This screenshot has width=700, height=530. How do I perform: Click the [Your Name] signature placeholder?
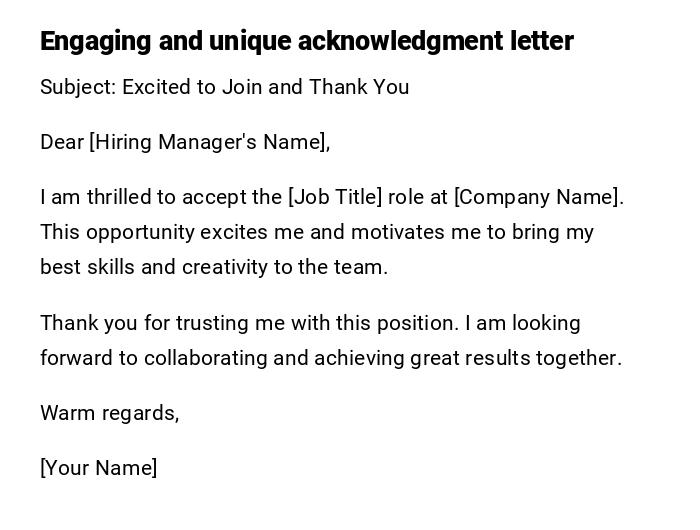[98, 468]
